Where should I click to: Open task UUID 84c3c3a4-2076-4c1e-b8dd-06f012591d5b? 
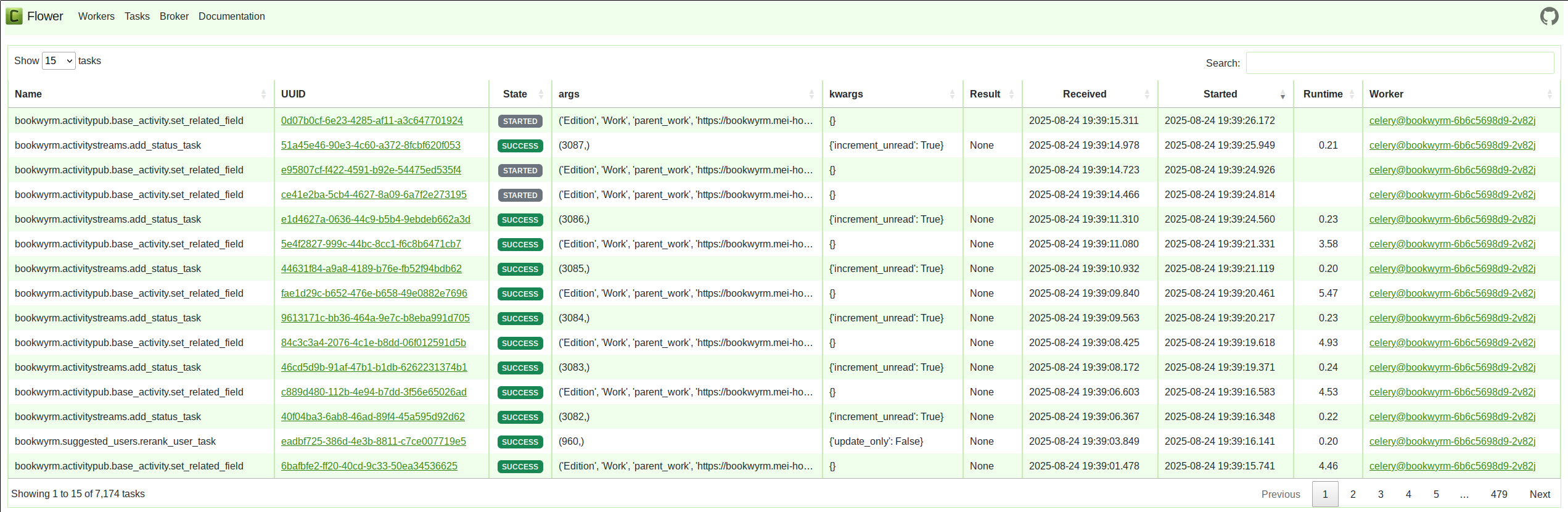click(x=374, y=342)
